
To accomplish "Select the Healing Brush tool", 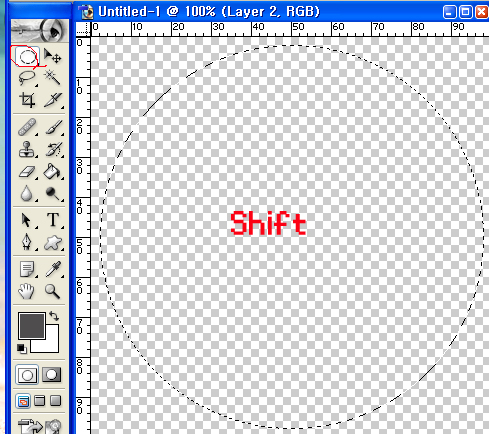I will (x=27, y=127).
